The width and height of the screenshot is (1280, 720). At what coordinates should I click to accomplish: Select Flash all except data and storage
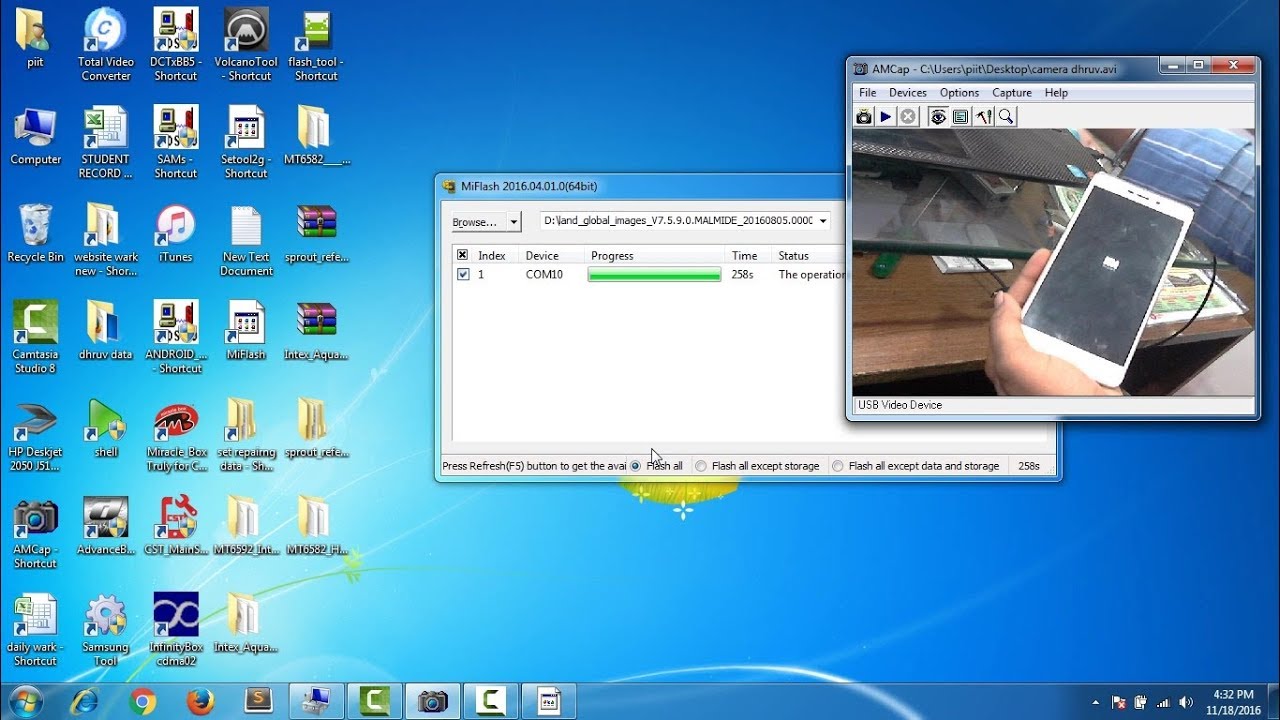click(x=838, y=466)
